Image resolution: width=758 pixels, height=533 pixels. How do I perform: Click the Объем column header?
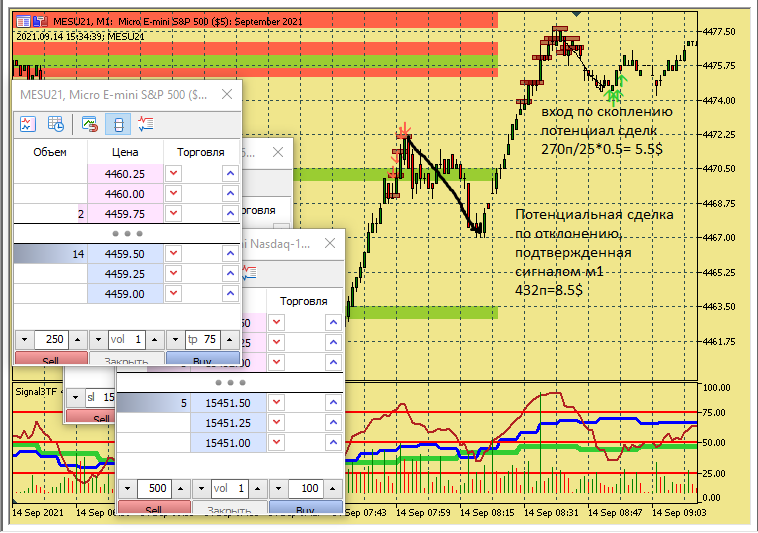[50, 152]
